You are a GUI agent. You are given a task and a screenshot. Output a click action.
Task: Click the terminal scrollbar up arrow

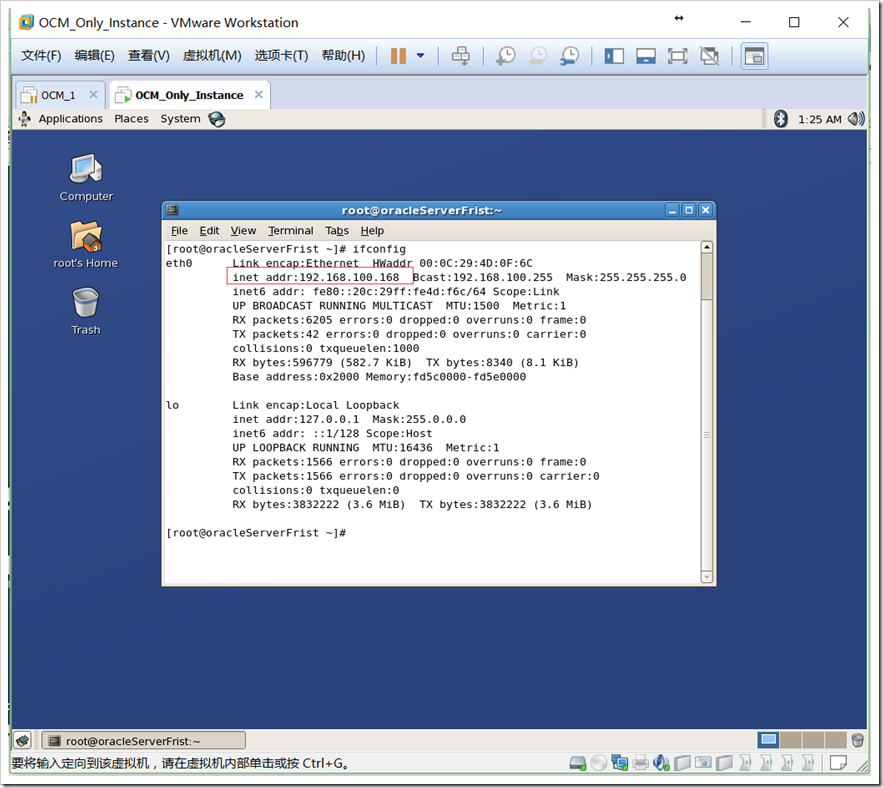point(707,247)
